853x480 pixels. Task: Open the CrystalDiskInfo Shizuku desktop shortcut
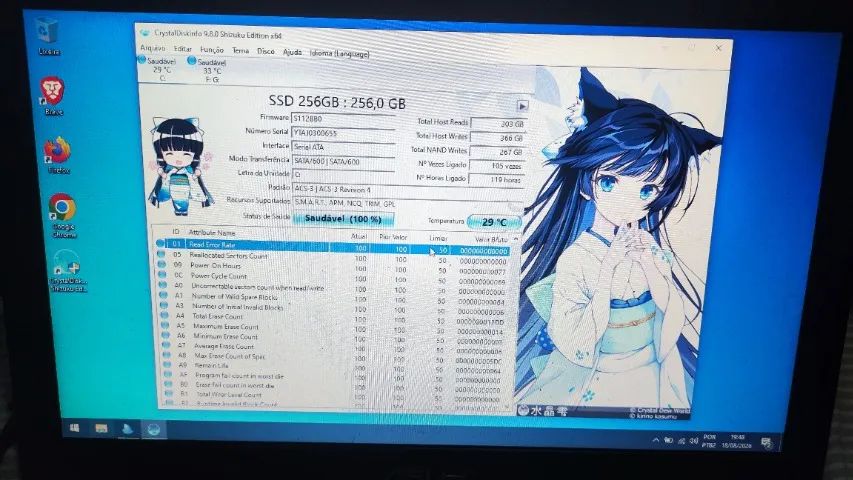click(x=68, y=271)
